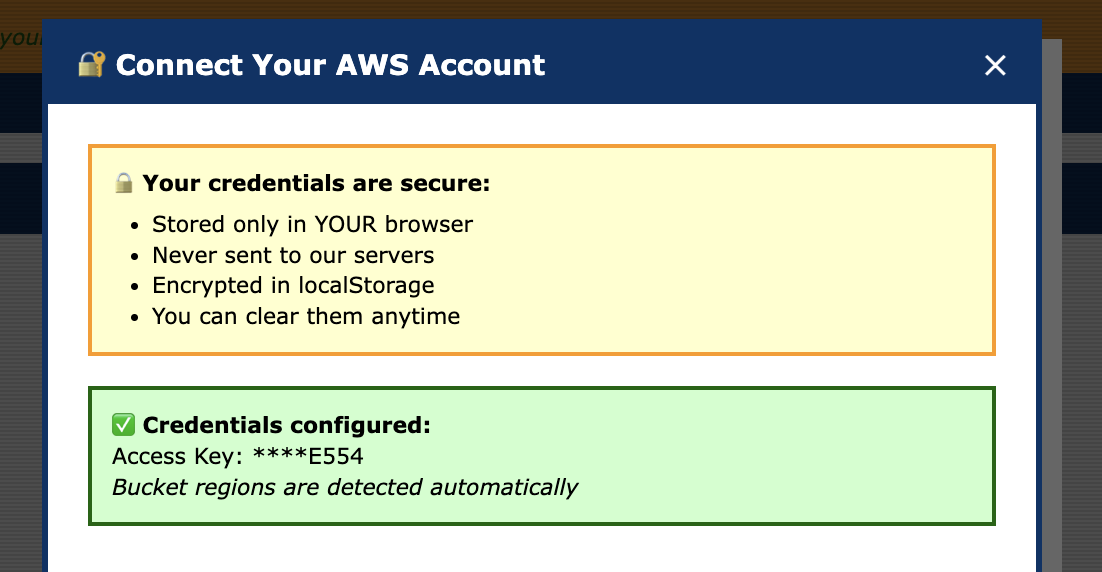Click 'Bucket regions are detected automatically' note
1102x572 pixels.
pos(345,488)
